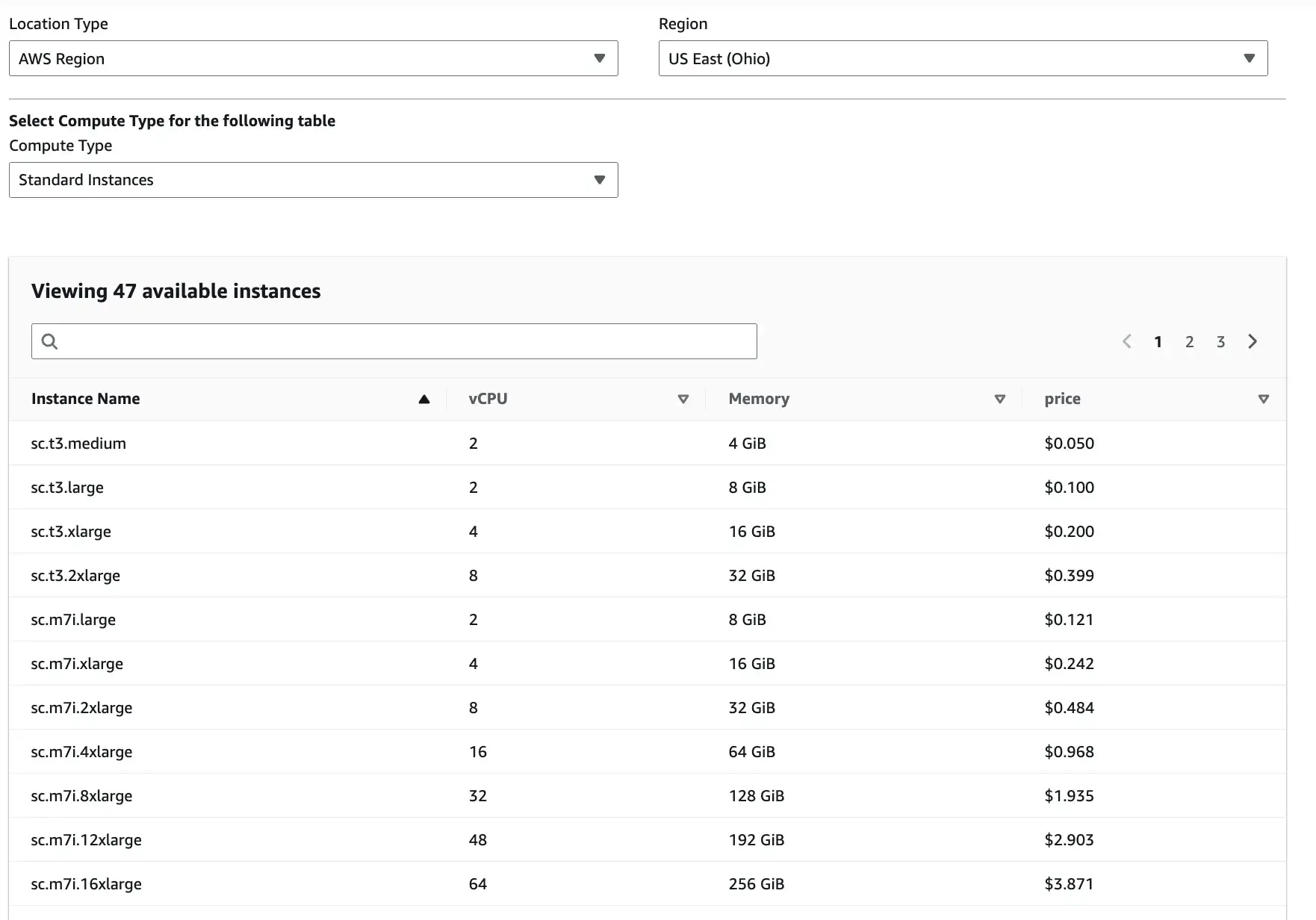Sort the vCPU column using its arrow
1316x920 pixels.
click(x=683, y=400)
